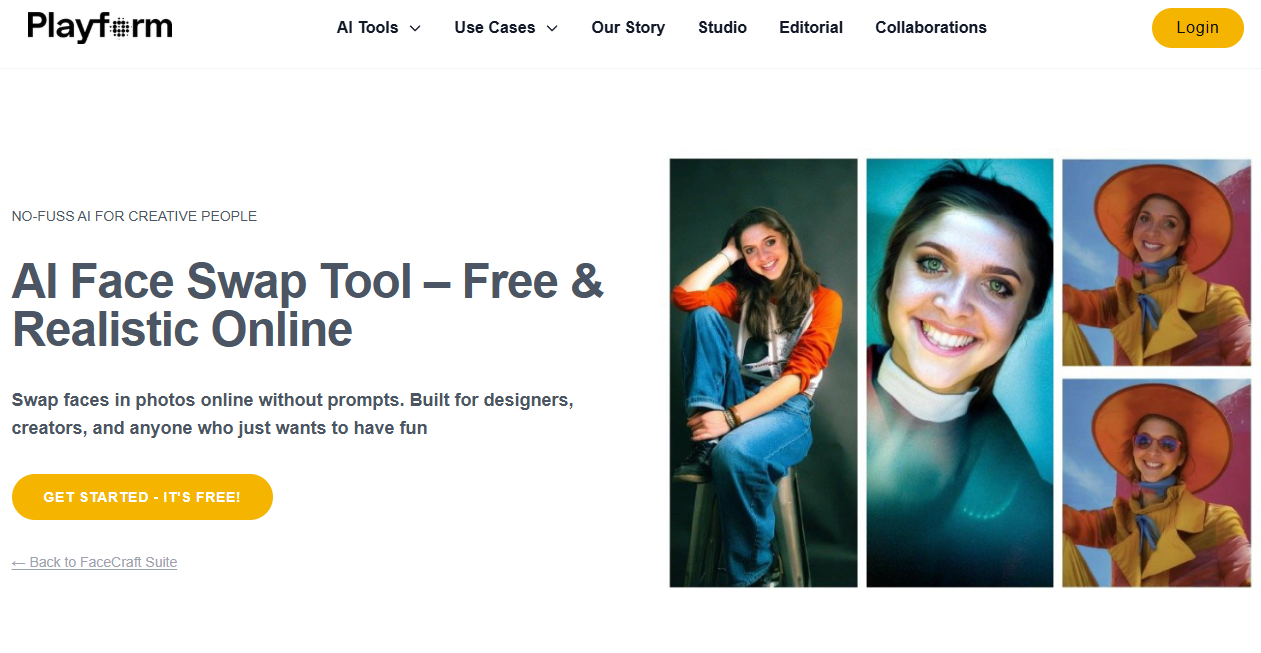Click the Playform logo
The width and height of the screenshot is (1261, 653).
(99, 27)
